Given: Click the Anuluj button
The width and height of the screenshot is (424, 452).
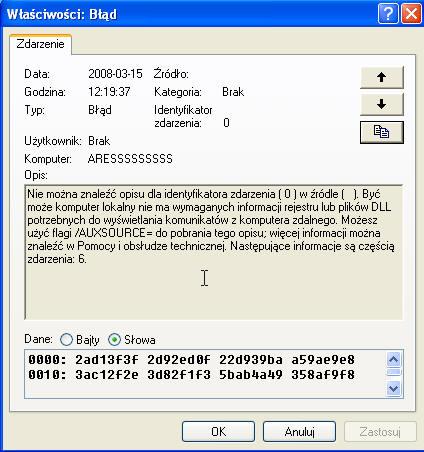Looking at the screenshot, I should tap(299, 432).
